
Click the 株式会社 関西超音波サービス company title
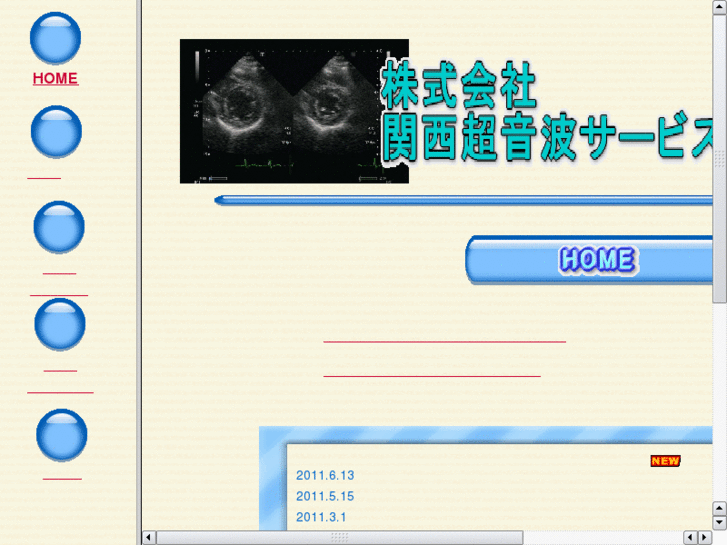547,112
